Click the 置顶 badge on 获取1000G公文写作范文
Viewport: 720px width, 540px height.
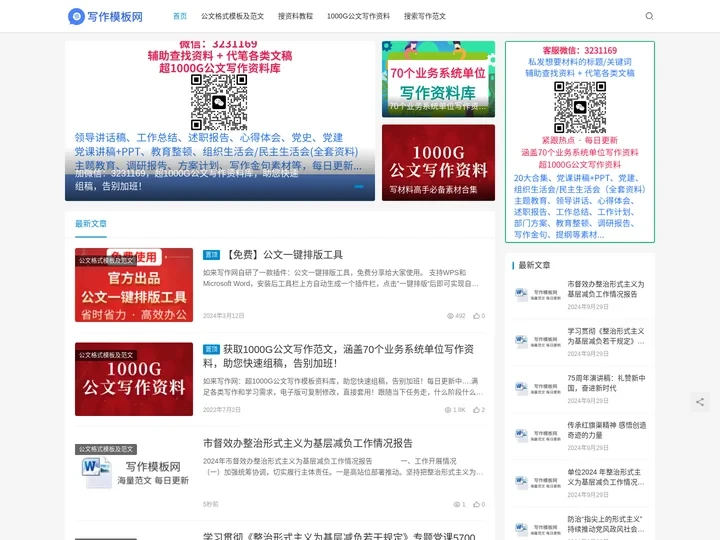[211, 349]
